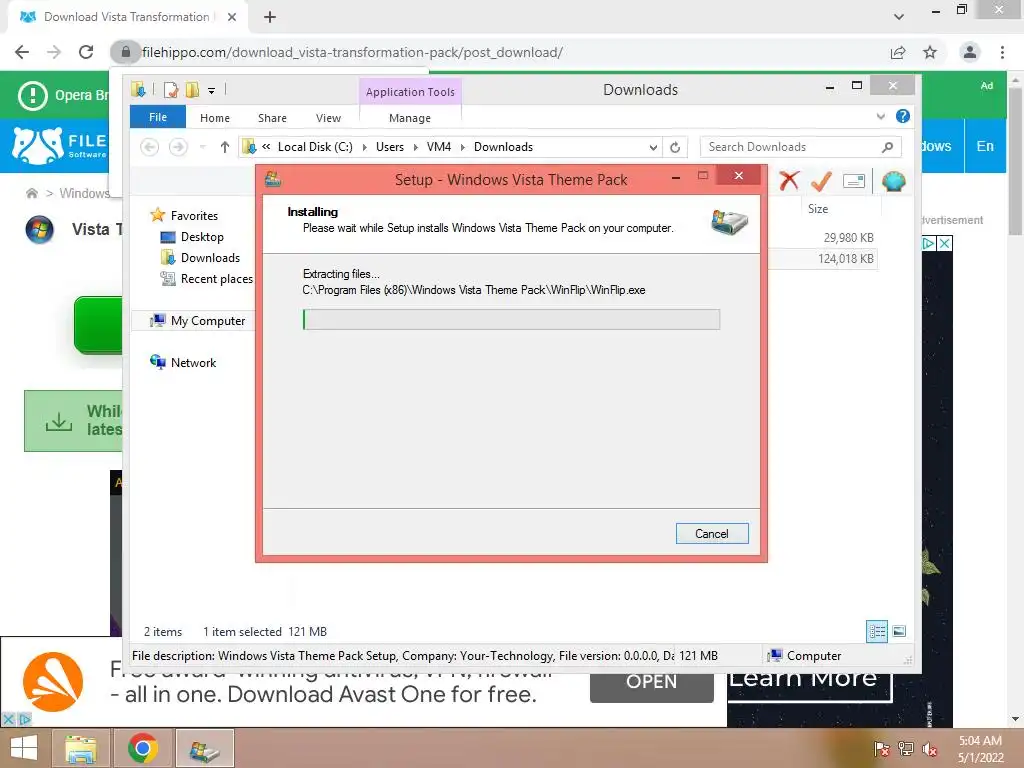Click Explorer's blue help question mark
The height and width of the screenshot is (768, 1024).
903,116
